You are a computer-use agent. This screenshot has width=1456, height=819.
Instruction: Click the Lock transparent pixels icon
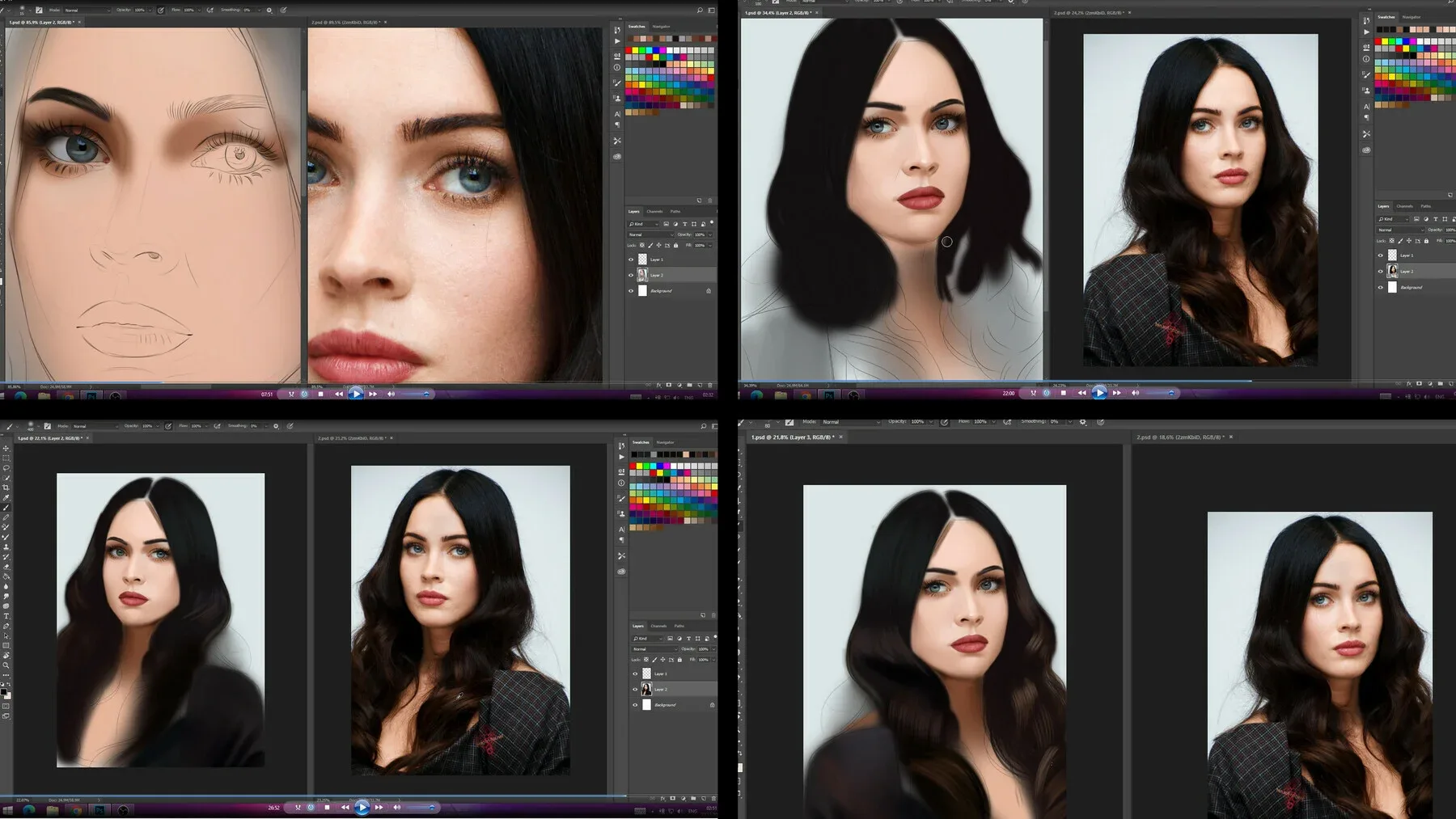[x=647, y=660]
